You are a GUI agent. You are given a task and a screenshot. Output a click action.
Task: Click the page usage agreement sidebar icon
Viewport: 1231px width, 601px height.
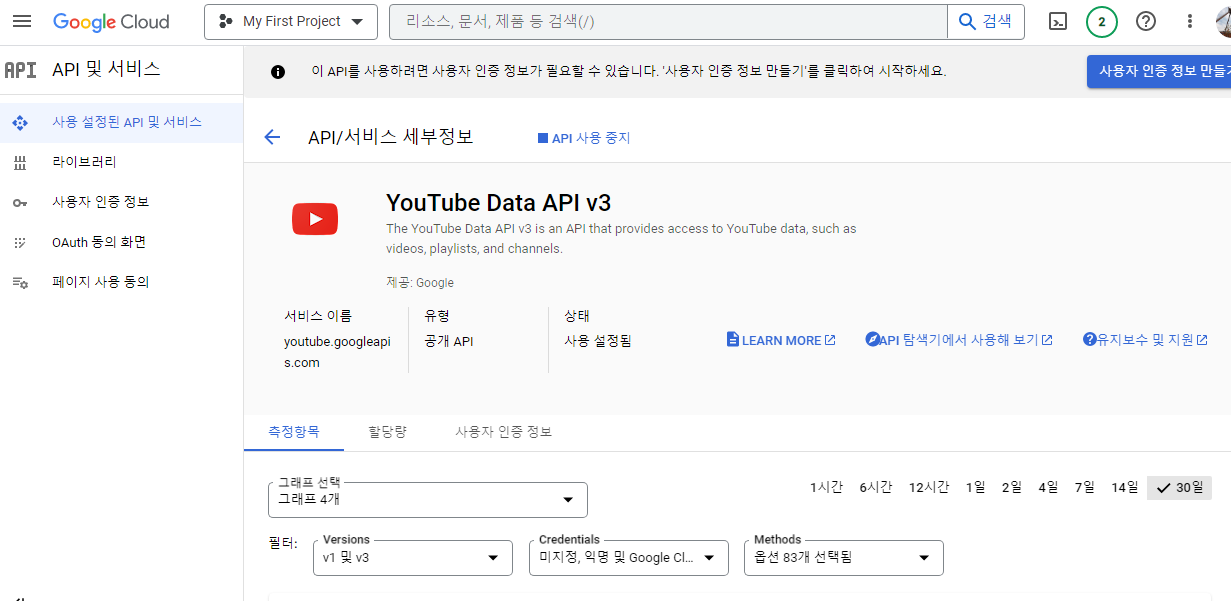point(20,282)
